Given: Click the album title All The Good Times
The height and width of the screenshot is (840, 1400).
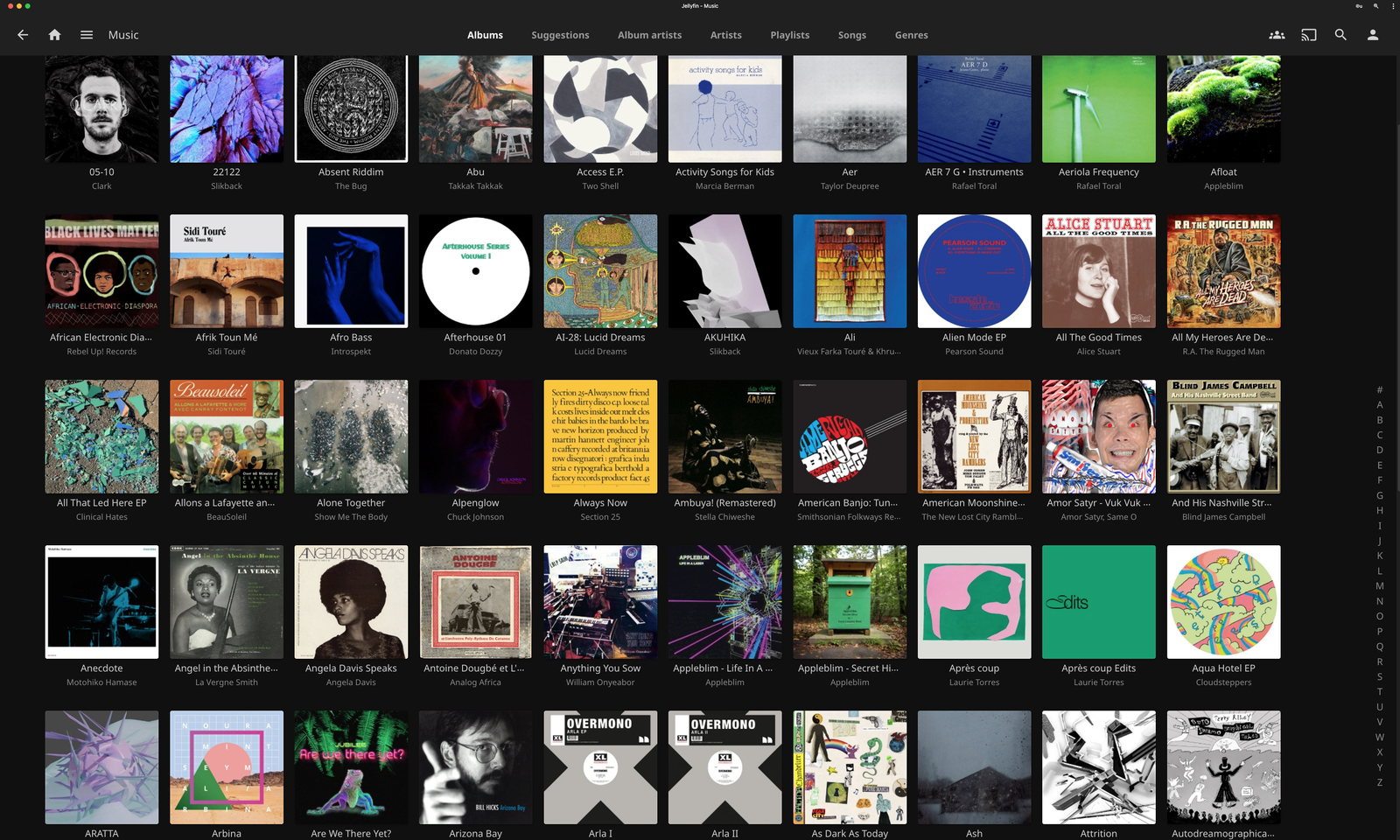Looking at the screenshot, I should point(1099,338).
